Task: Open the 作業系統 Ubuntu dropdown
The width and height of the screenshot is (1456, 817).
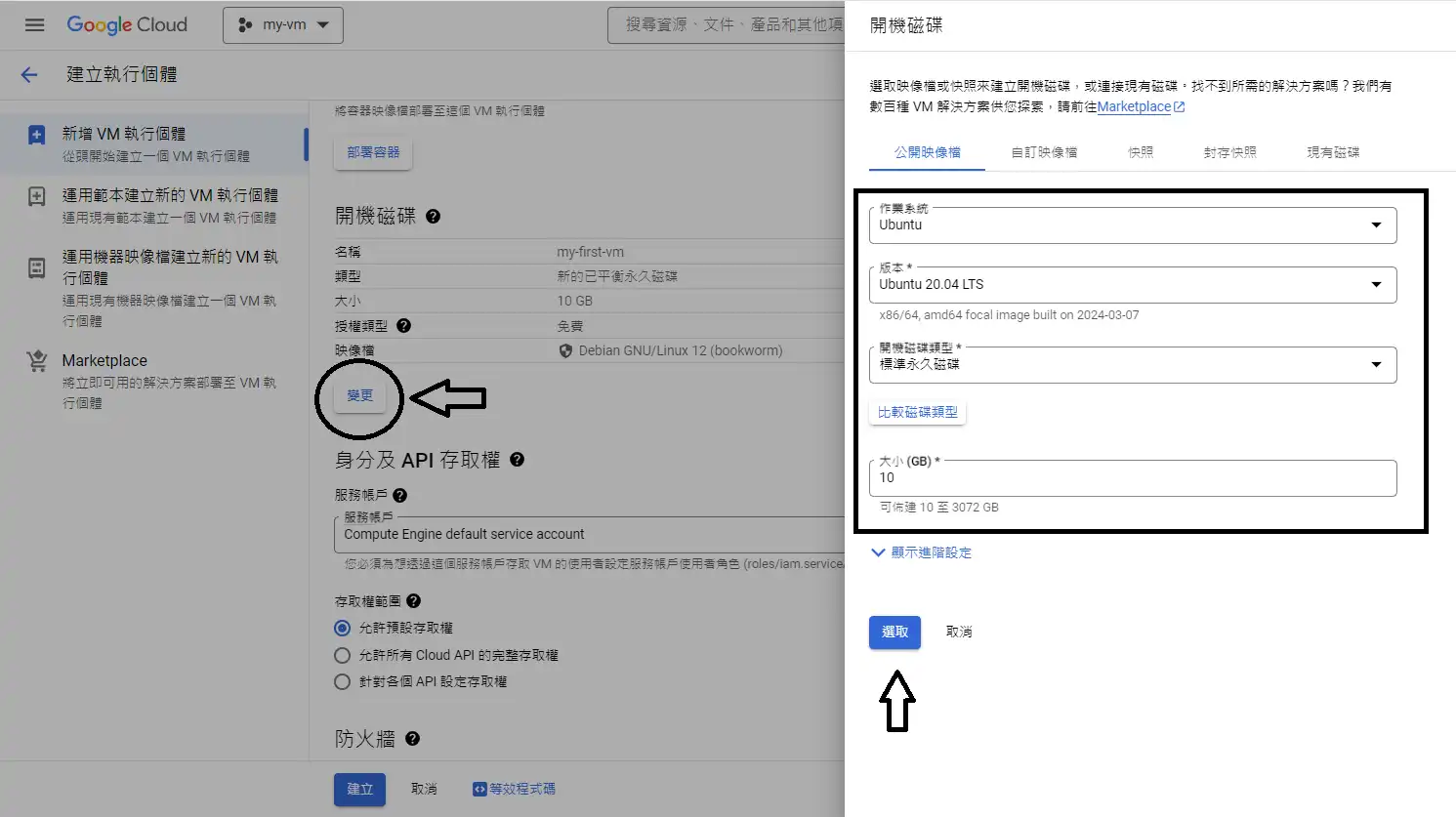Action: [1132, 225]
